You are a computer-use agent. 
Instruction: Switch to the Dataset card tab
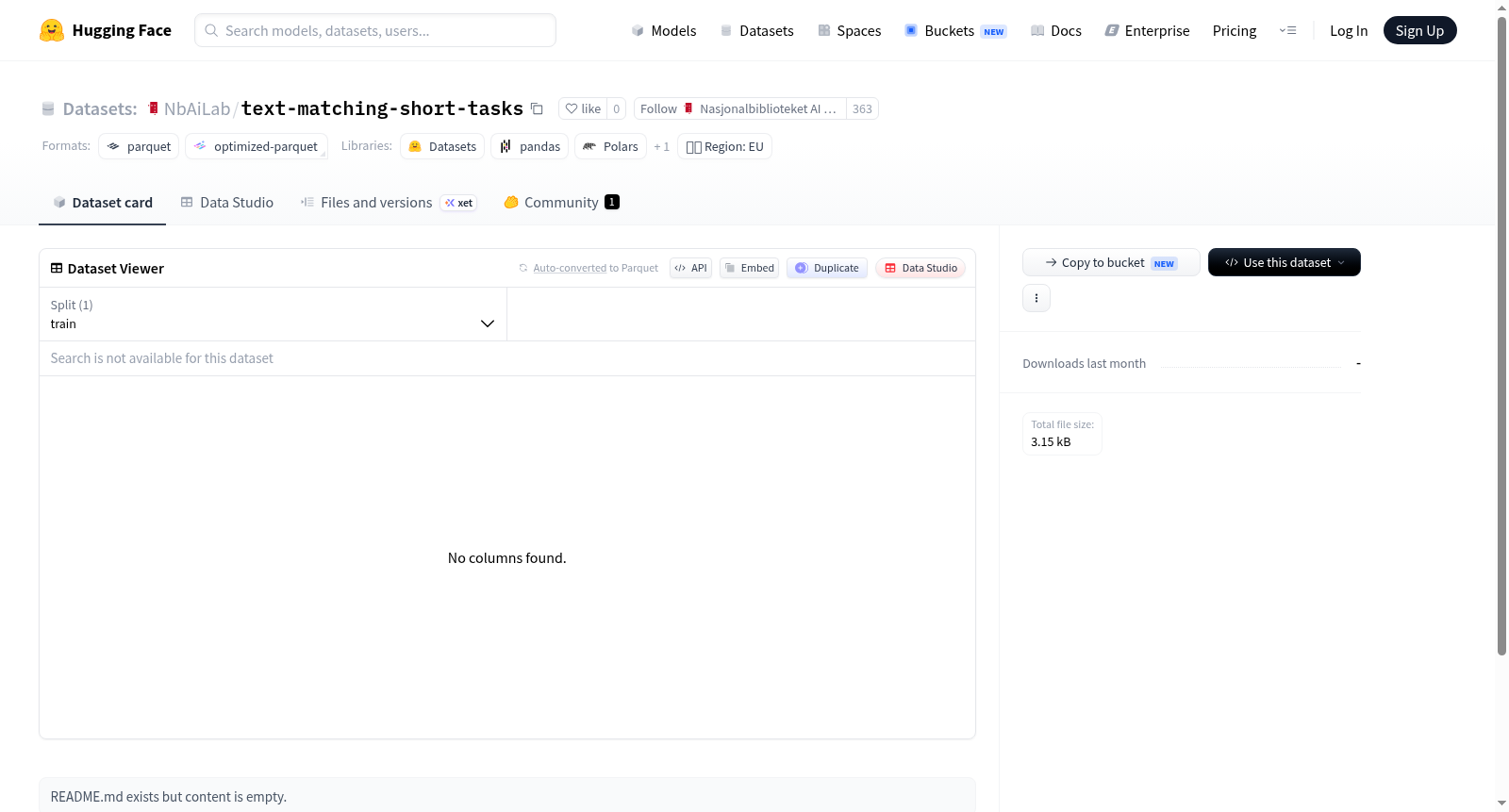[x=103, y=202]
